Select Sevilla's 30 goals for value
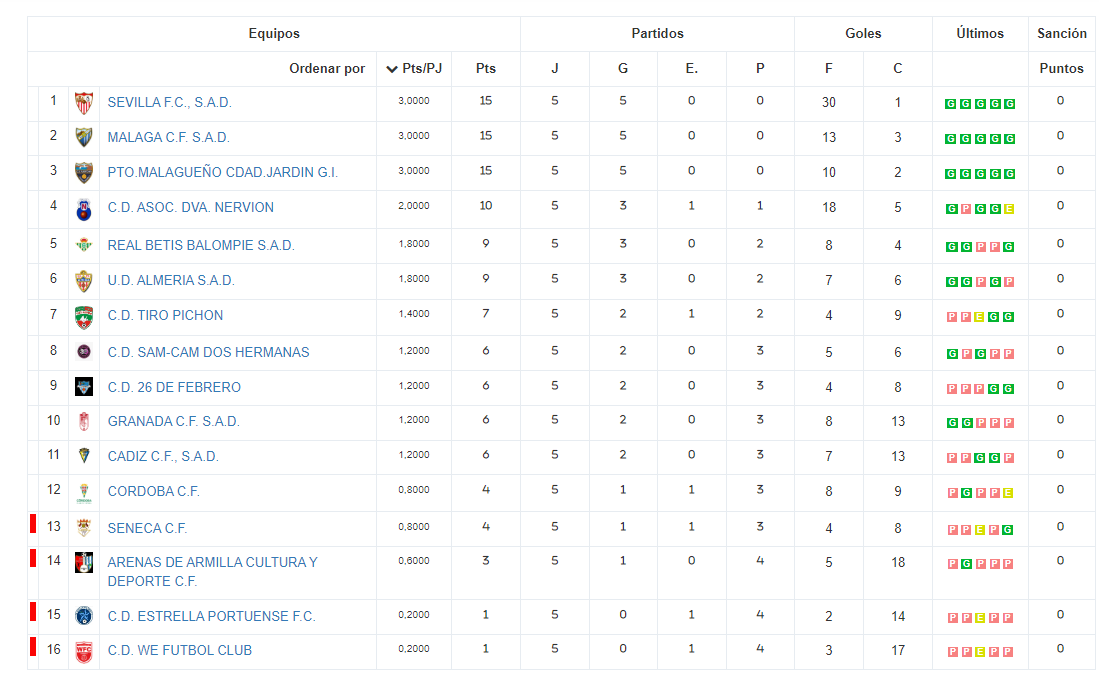Viewport: 1099px width, 681px height. click(x=828, y=102)
